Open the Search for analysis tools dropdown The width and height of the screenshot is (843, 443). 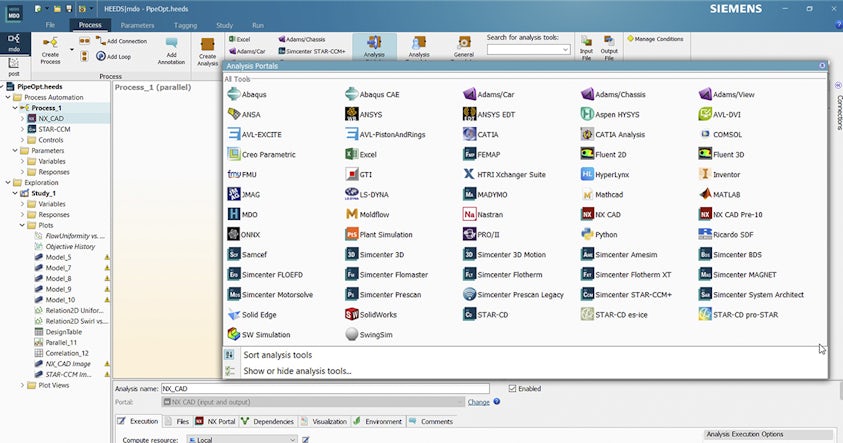[565, 49]
